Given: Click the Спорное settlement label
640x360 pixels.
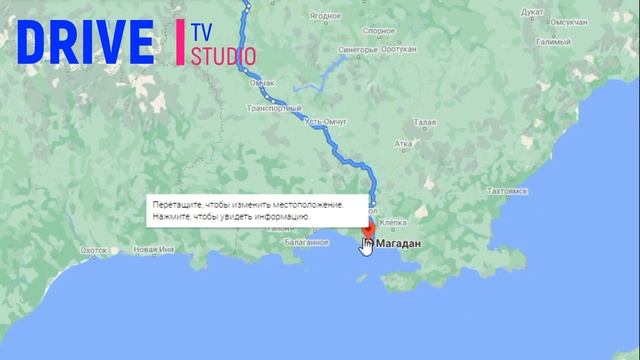Looking at the screenshot, I should click(379, 31).
